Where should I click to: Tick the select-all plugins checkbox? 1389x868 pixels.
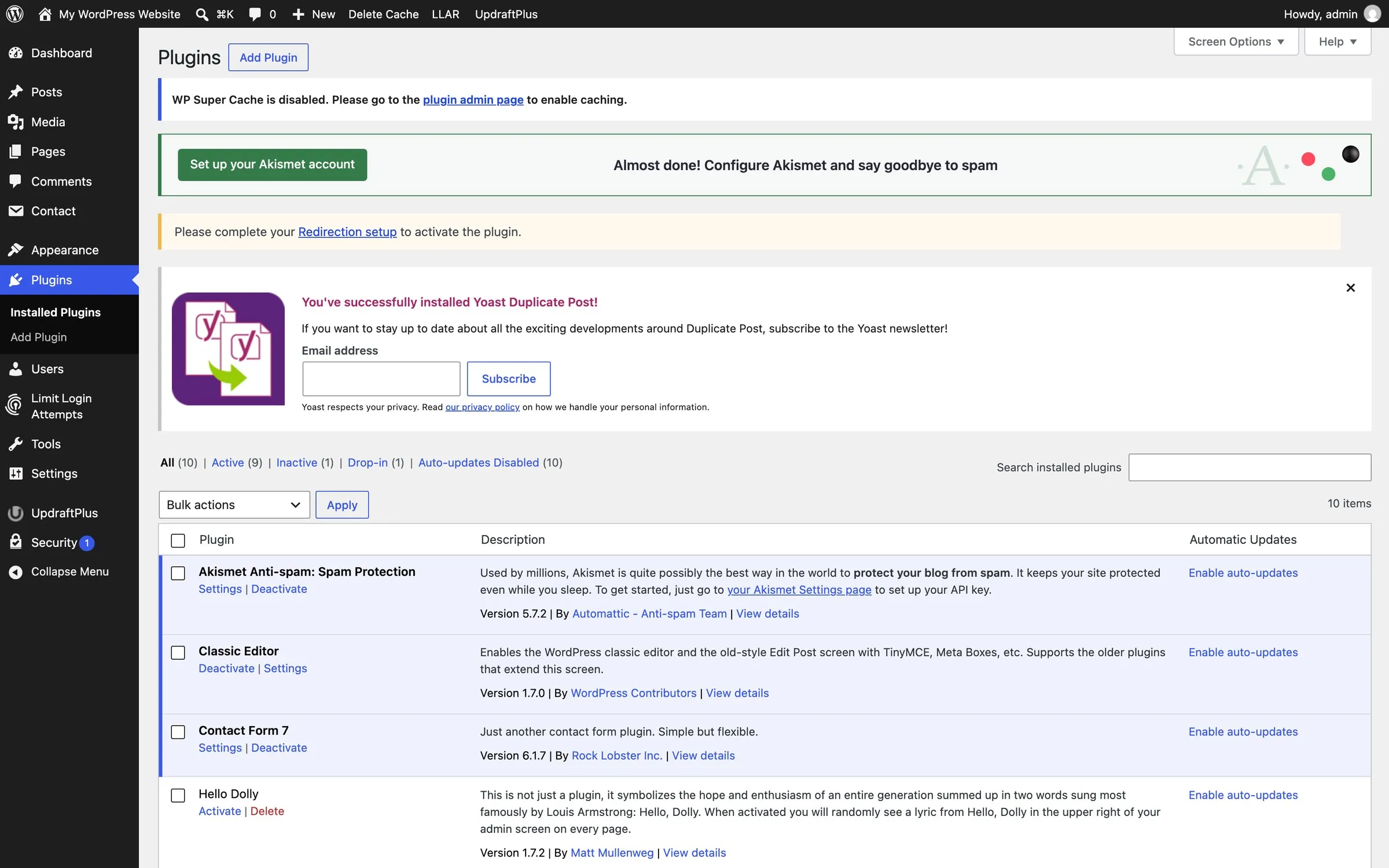pos(178,540)
